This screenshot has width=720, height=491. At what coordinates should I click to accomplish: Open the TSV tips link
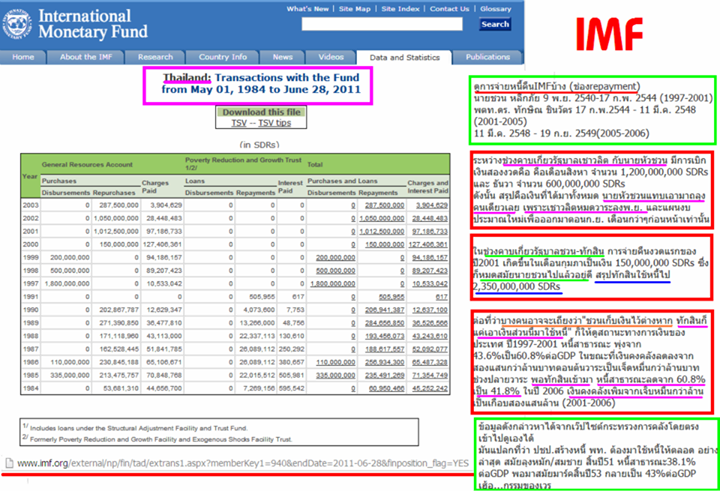tap(275, 123)
